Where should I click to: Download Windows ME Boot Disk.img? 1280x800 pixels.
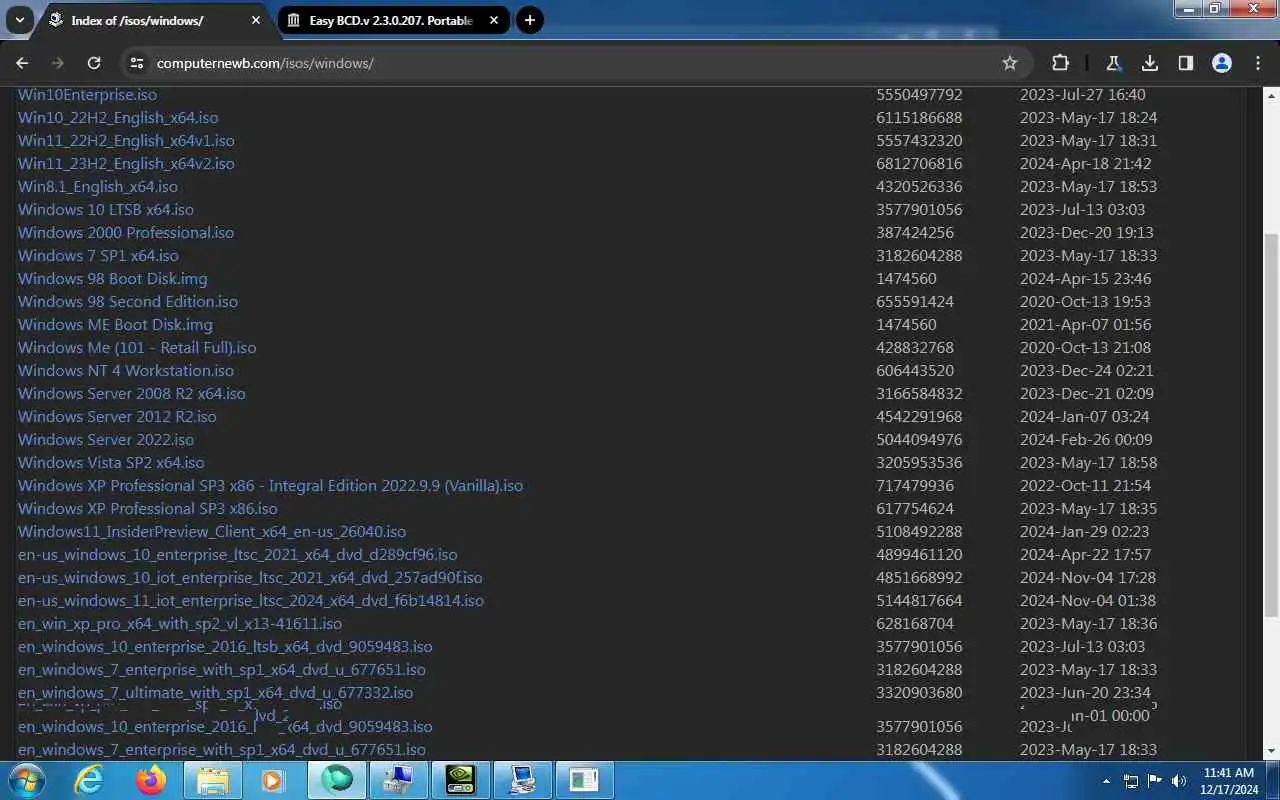coord(115,325)
